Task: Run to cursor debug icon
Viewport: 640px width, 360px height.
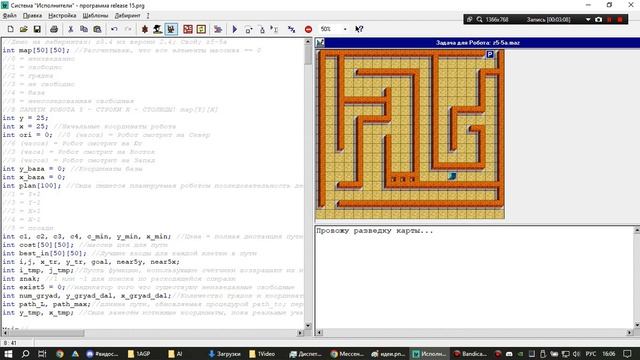Action: (274, 29)
